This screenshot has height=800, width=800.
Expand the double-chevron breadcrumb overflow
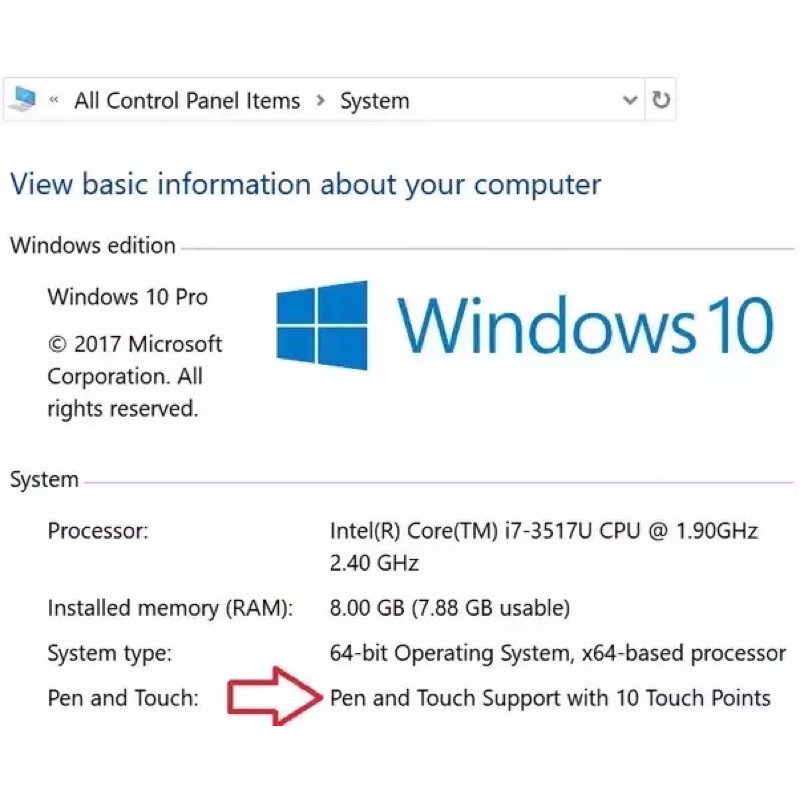pyautogui.click(x=53, y=100)
